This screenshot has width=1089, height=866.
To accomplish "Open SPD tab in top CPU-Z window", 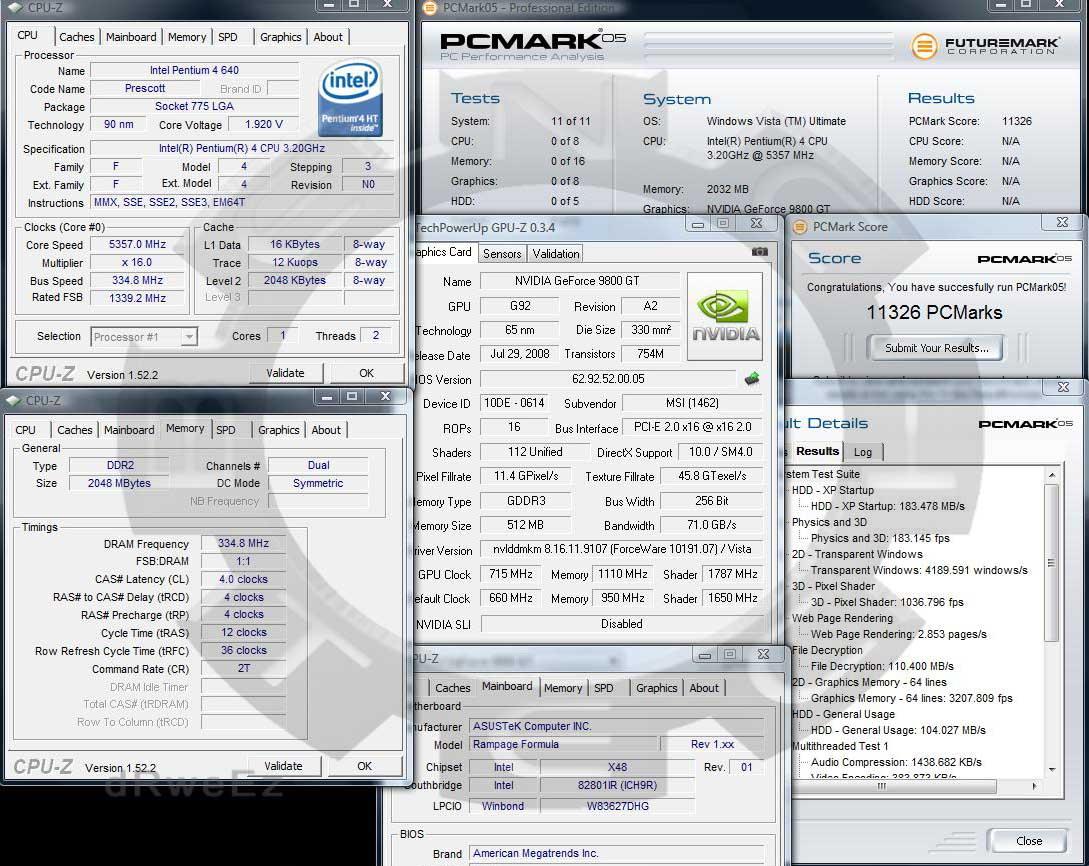I will click(x=228, y=37).
